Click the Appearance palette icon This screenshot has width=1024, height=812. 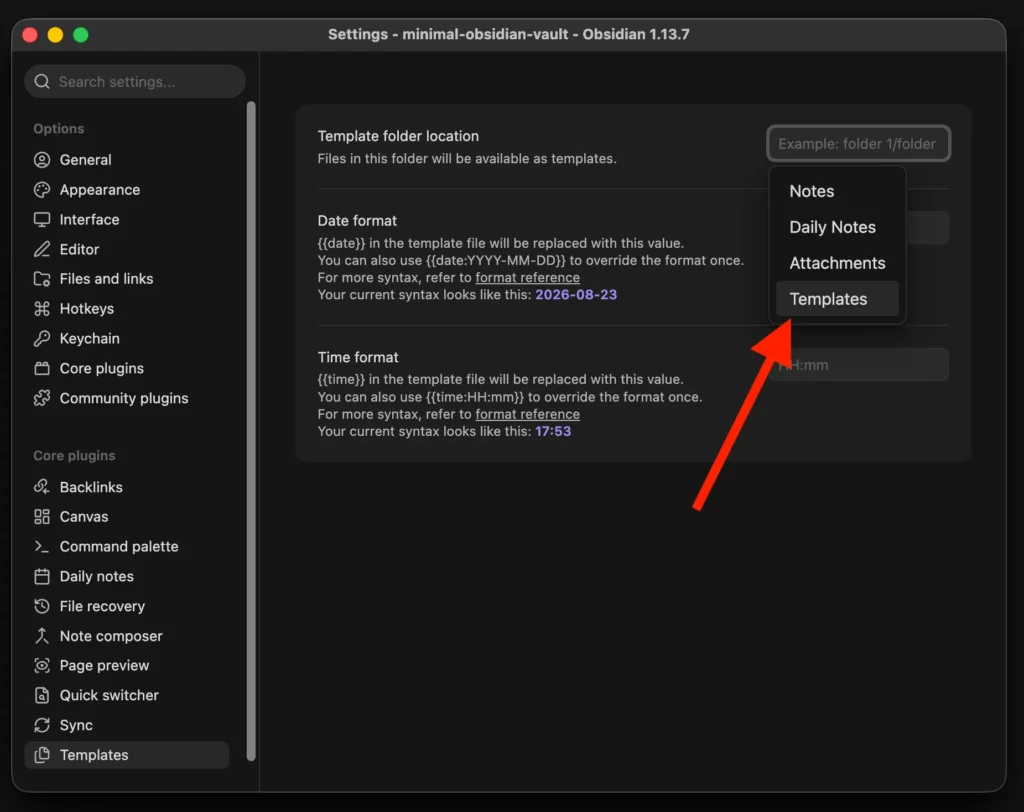[42, 189]
